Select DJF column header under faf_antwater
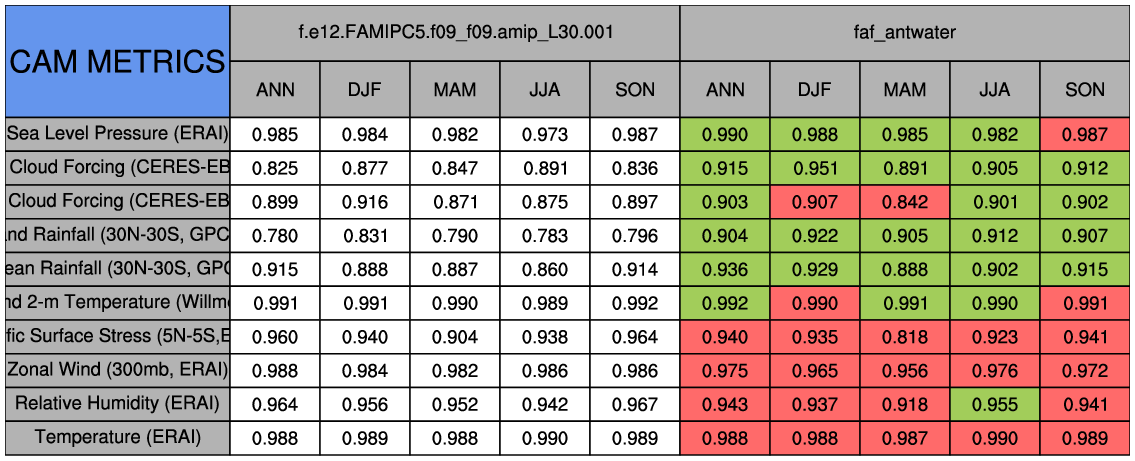 pos(815,90)
